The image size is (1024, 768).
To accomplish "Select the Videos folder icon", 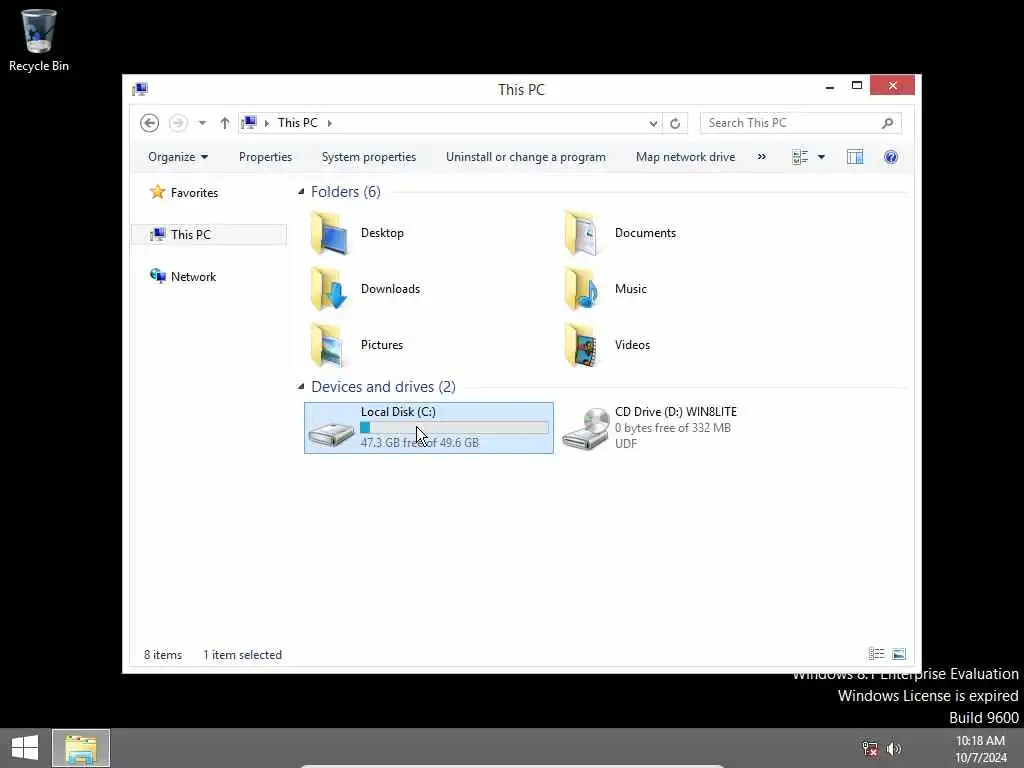I will (x=581, y=345).
